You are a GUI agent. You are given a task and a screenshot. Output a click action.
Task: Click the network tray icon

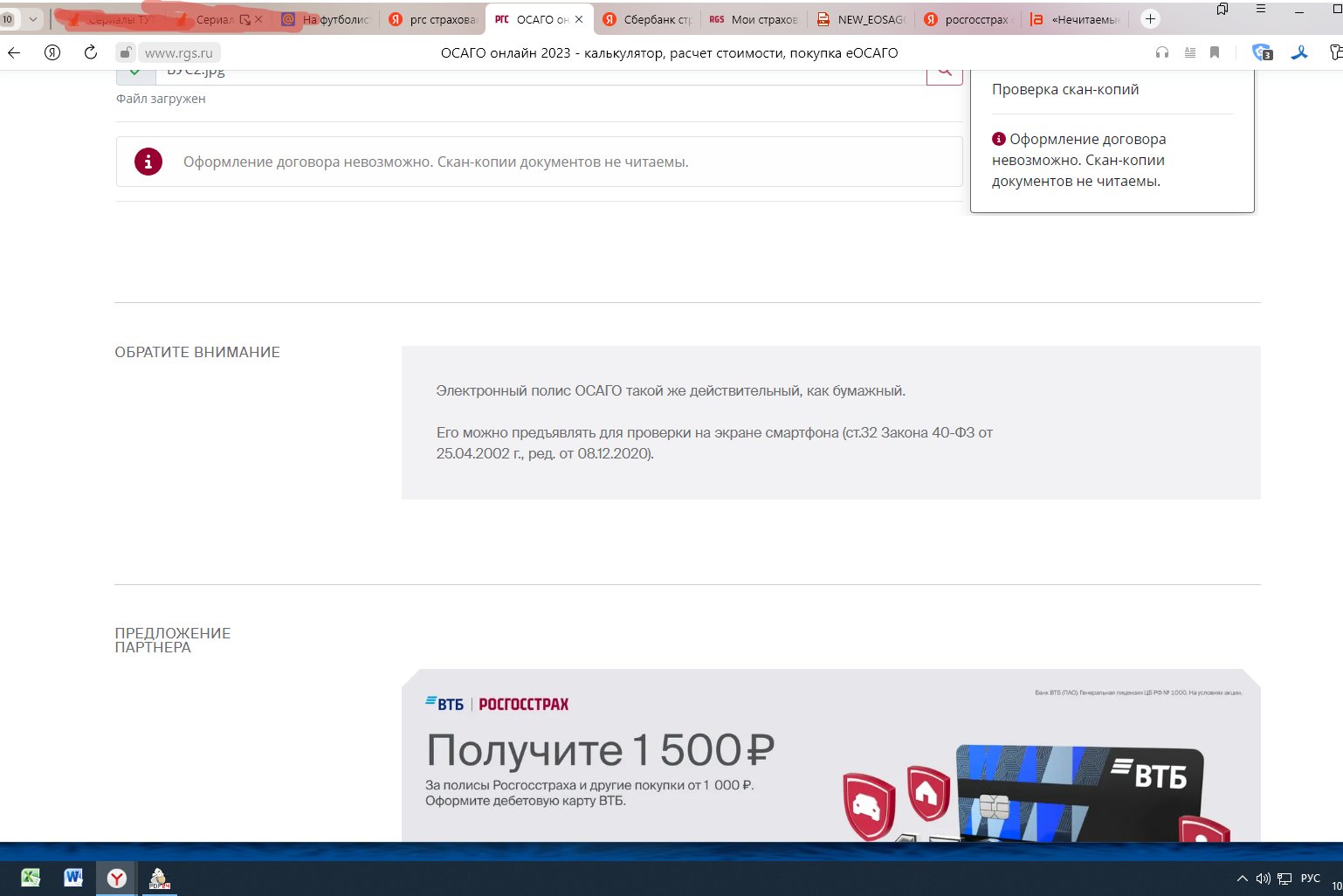click(x=1284, y=879)
